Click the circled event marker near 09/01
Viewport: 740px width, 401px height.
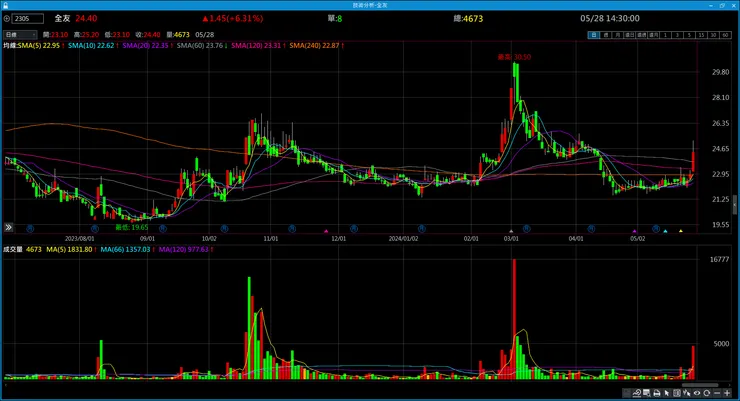click(x=163, y=228)
